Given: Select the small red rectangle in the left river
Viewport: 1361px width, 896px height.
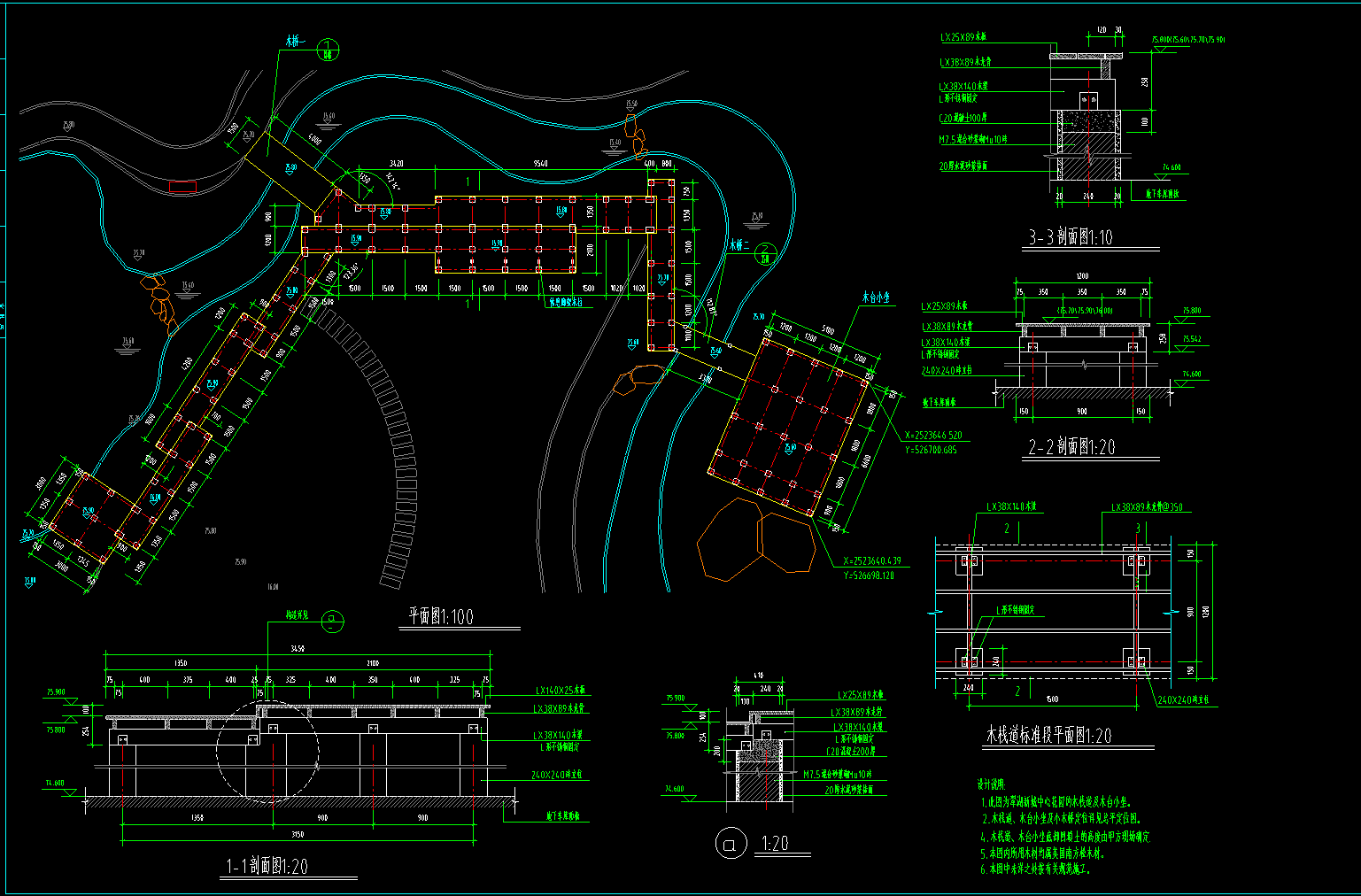Looking at the screenshot, I should click(x=182, y=188).
